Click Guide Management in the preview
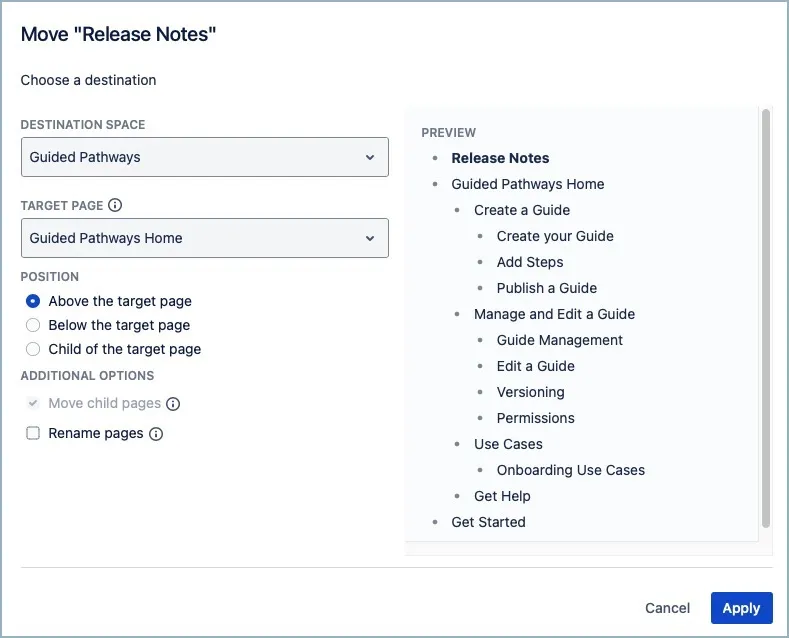This screenshot has width=789, height=638. tap(560, 340)
